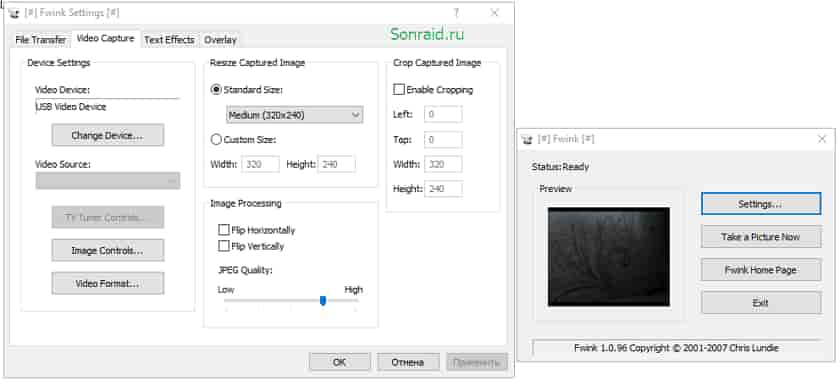
Task: Click the Fwink Settings title bar app icon
Action: tap(14, 13)
